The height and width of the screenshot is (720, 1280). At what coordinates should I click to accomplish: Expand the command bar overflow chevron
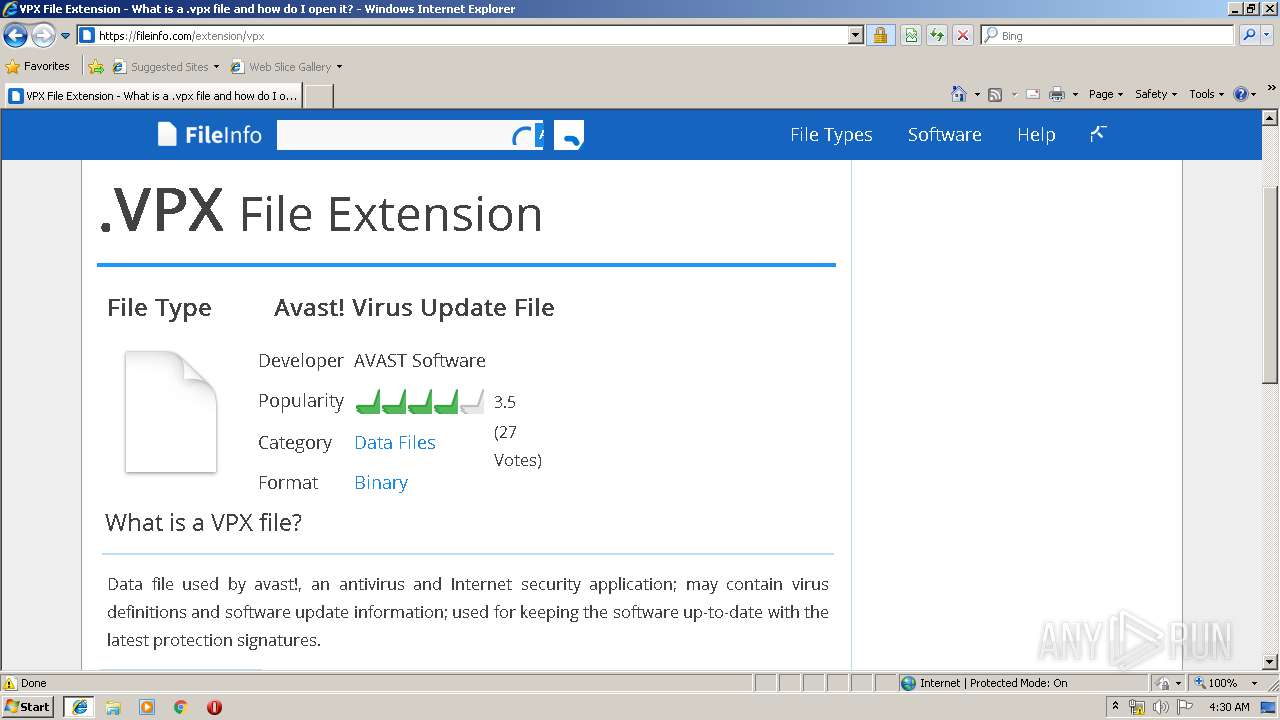tap(1272, 88)
